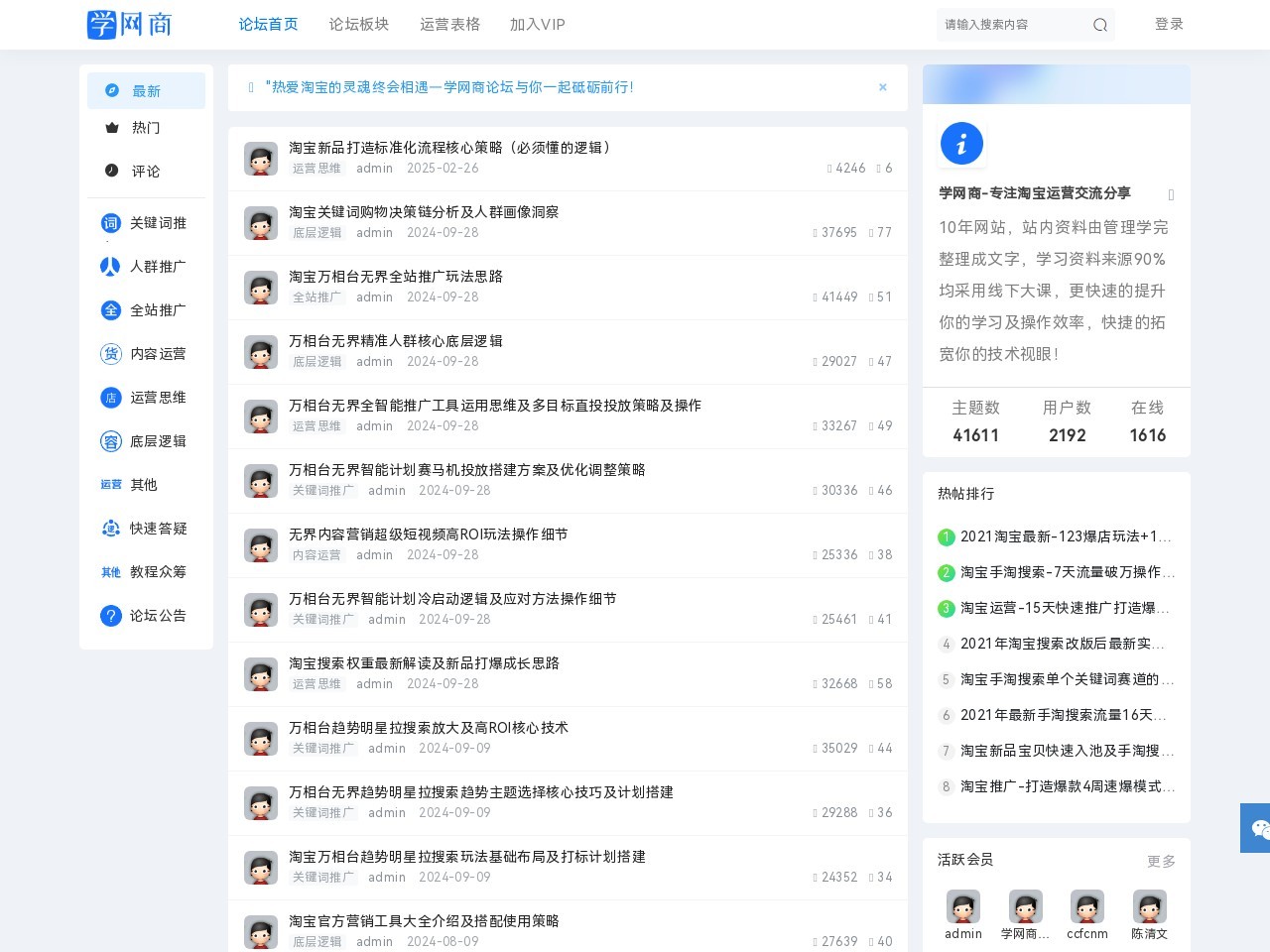Click the 学网商 site logo
The height and width of the screenshot is (952, 1270).
tap(129, 24)
